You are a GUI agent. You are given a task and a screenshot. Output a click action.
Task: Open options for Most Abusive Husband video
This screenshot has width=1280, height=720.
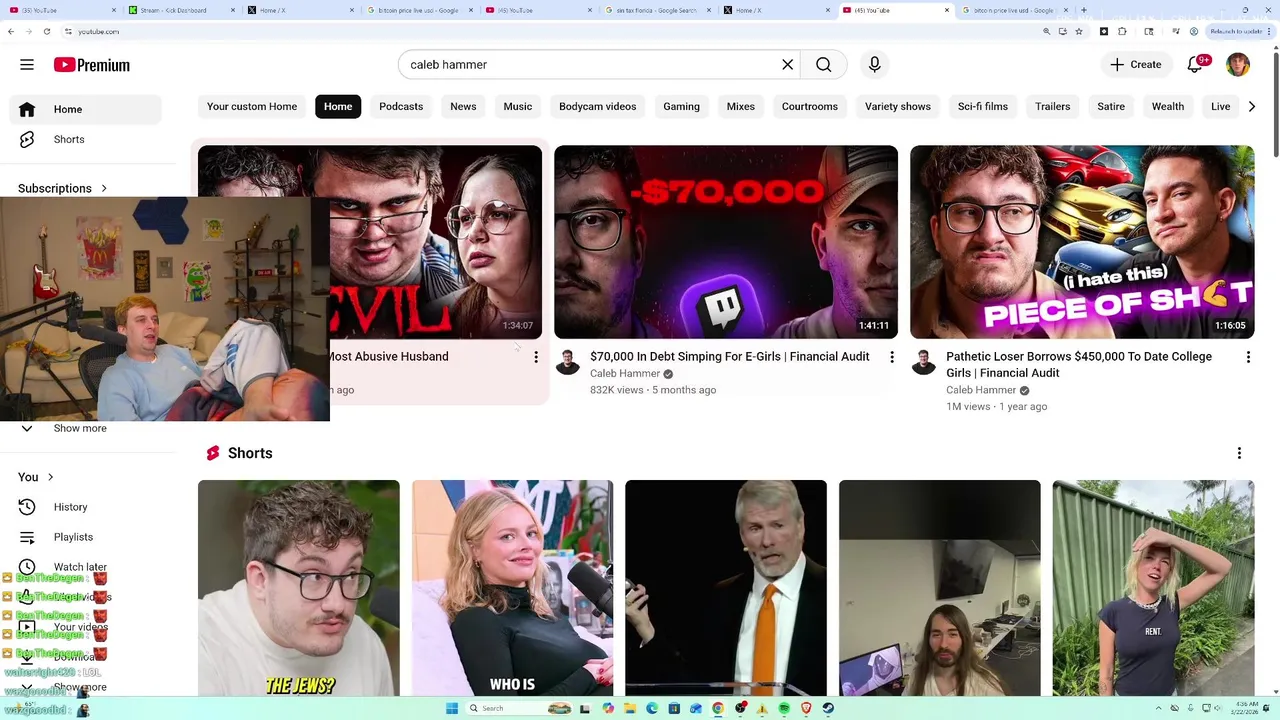tap(536, 357)
